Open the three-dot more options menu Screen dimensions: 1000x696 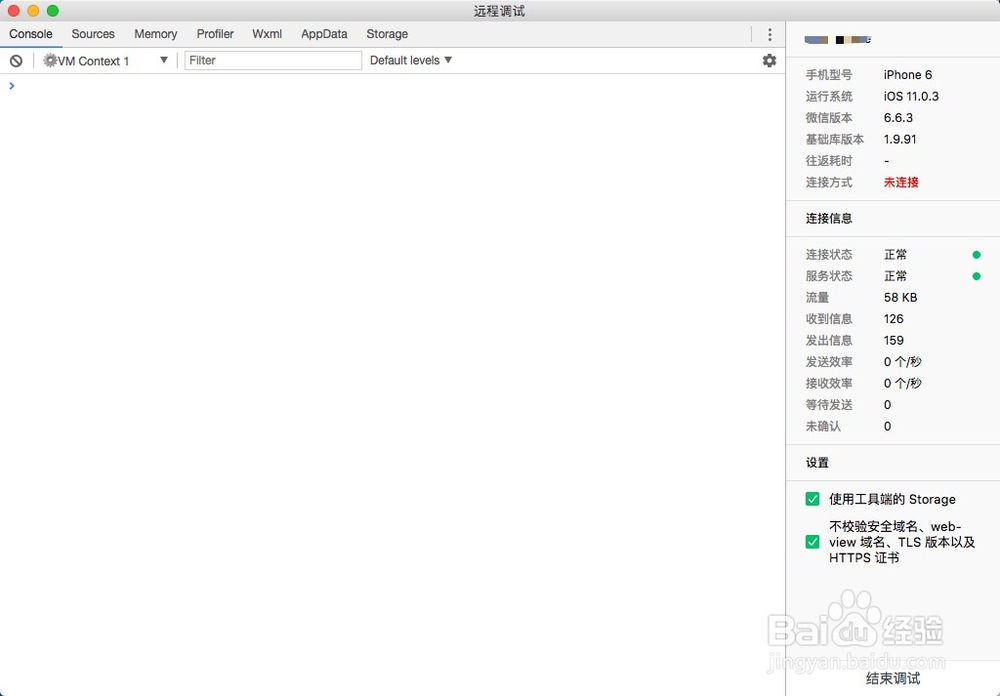[770, 34]
